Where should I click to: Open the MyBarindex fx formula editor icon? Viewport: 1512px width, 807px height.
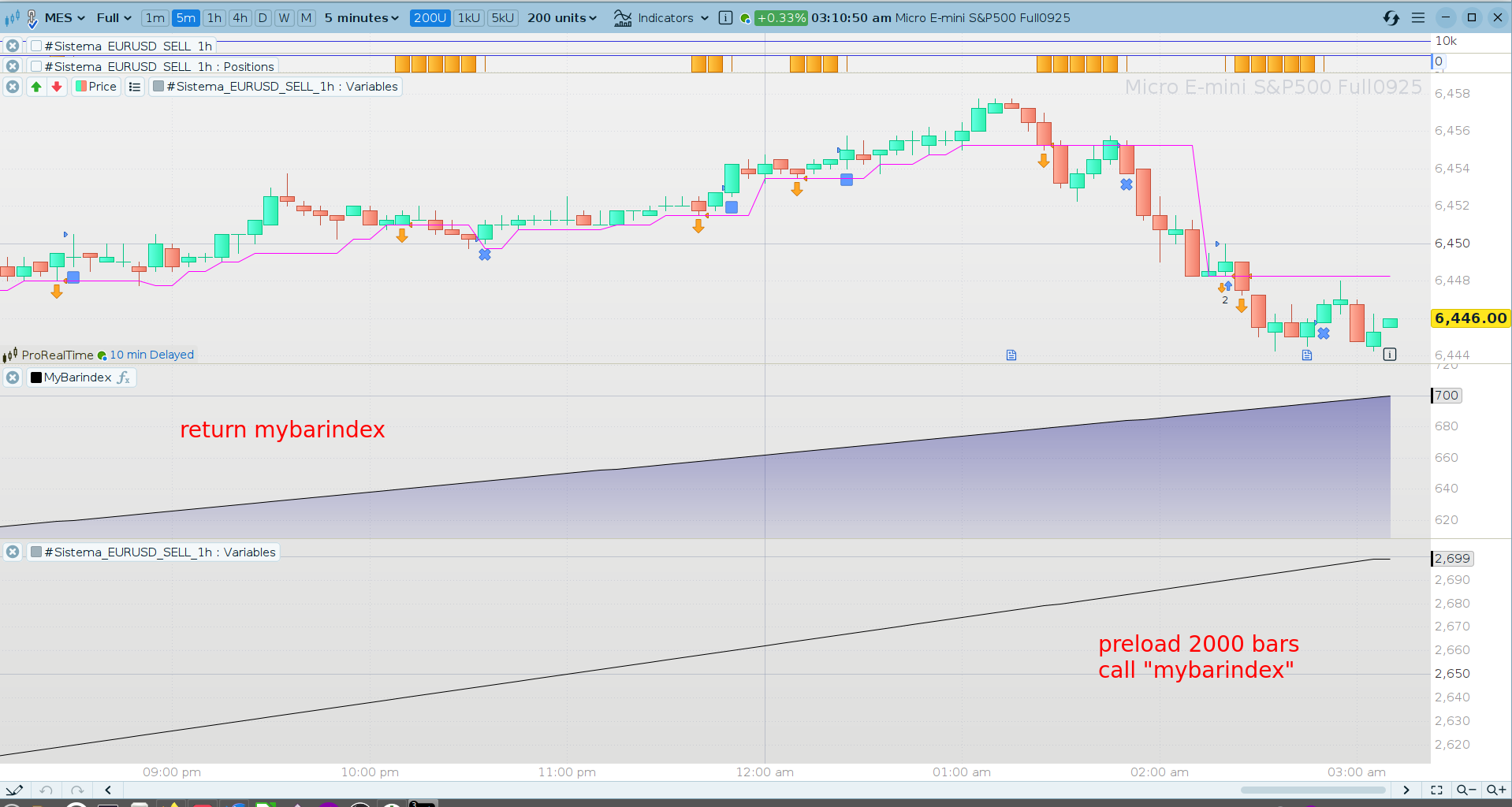(124, 377)
